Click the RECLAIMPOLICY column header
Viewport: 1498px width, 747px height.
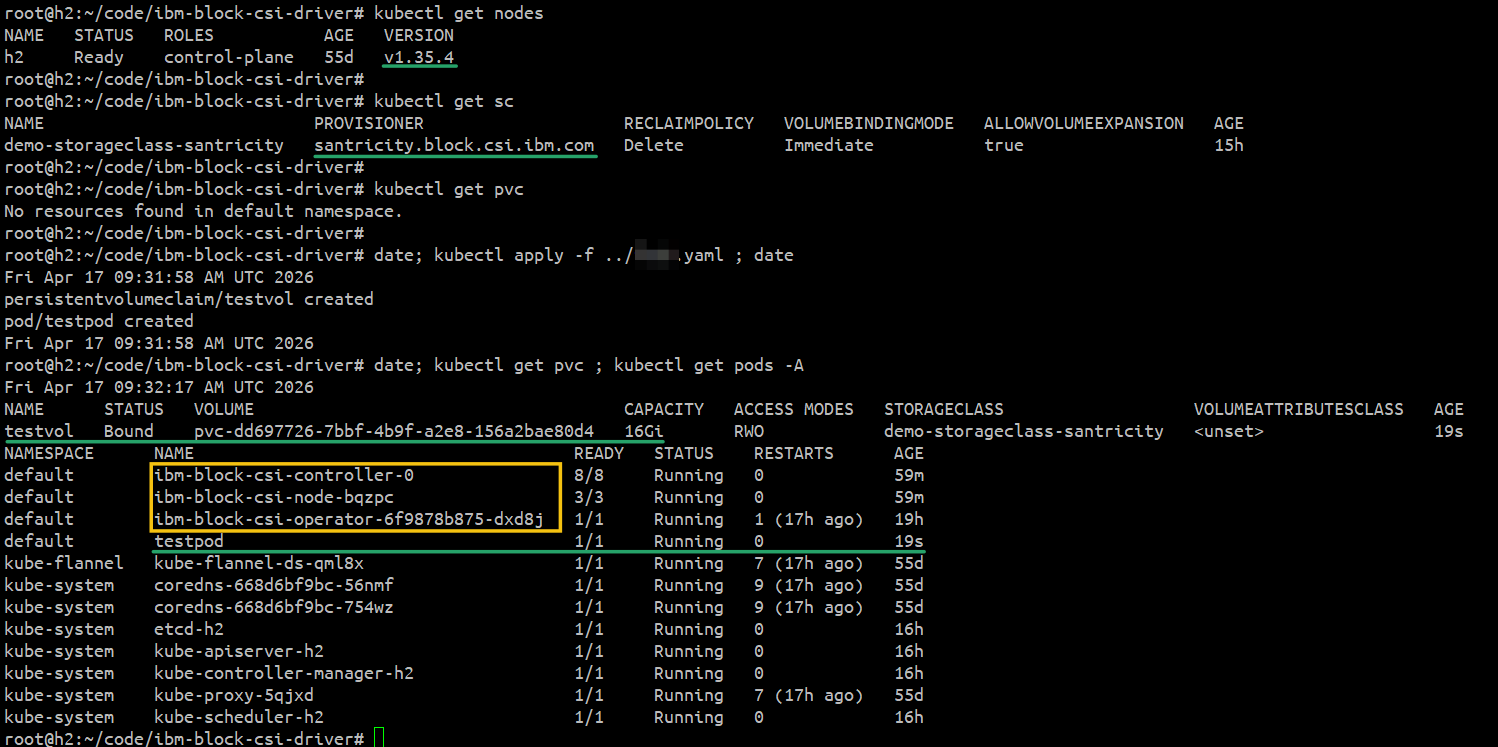689,123
